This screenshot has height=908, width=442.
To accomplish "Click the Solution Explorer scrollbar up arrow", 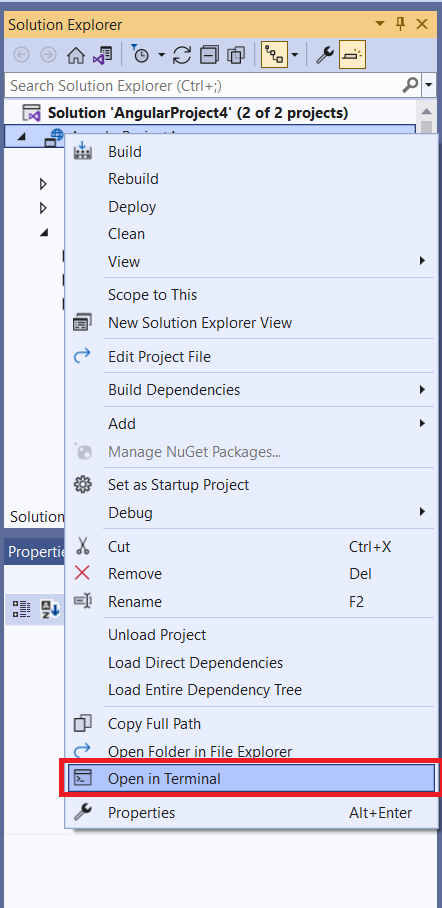I will [x=426, y=112].
